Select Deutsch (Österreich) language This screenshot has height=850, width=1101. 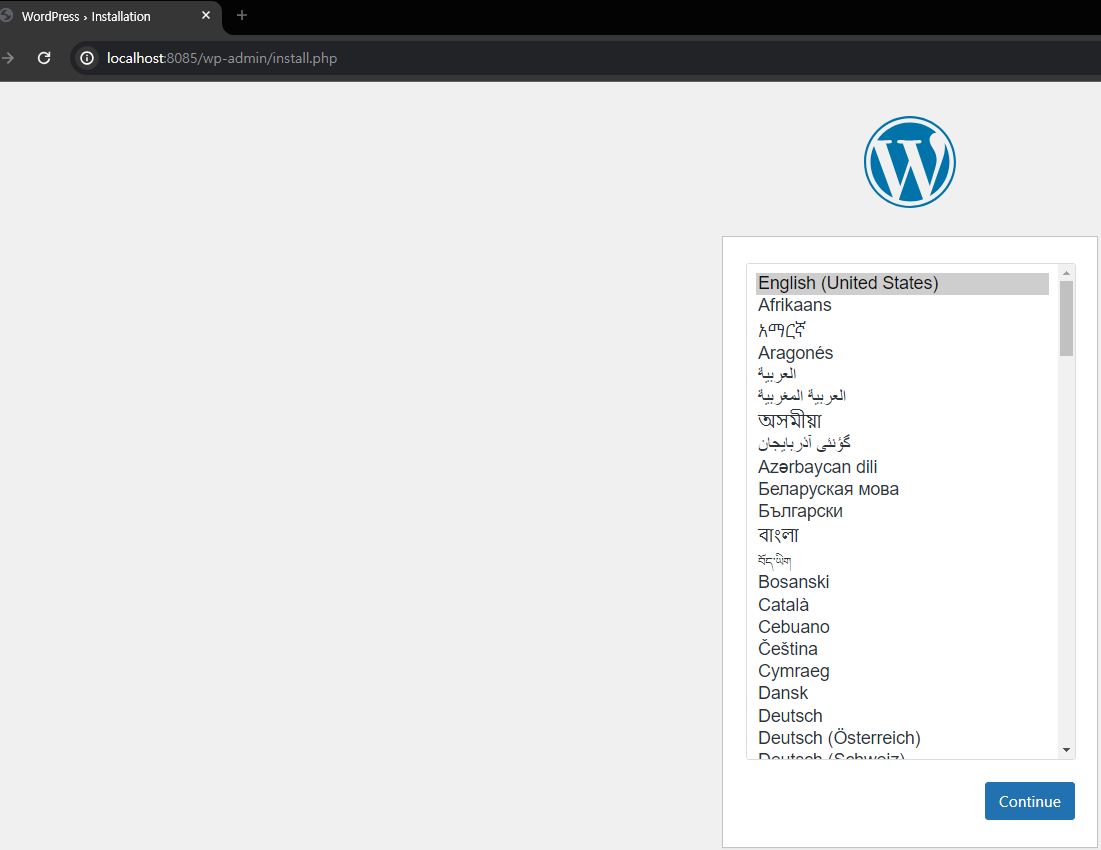(902, 738)
